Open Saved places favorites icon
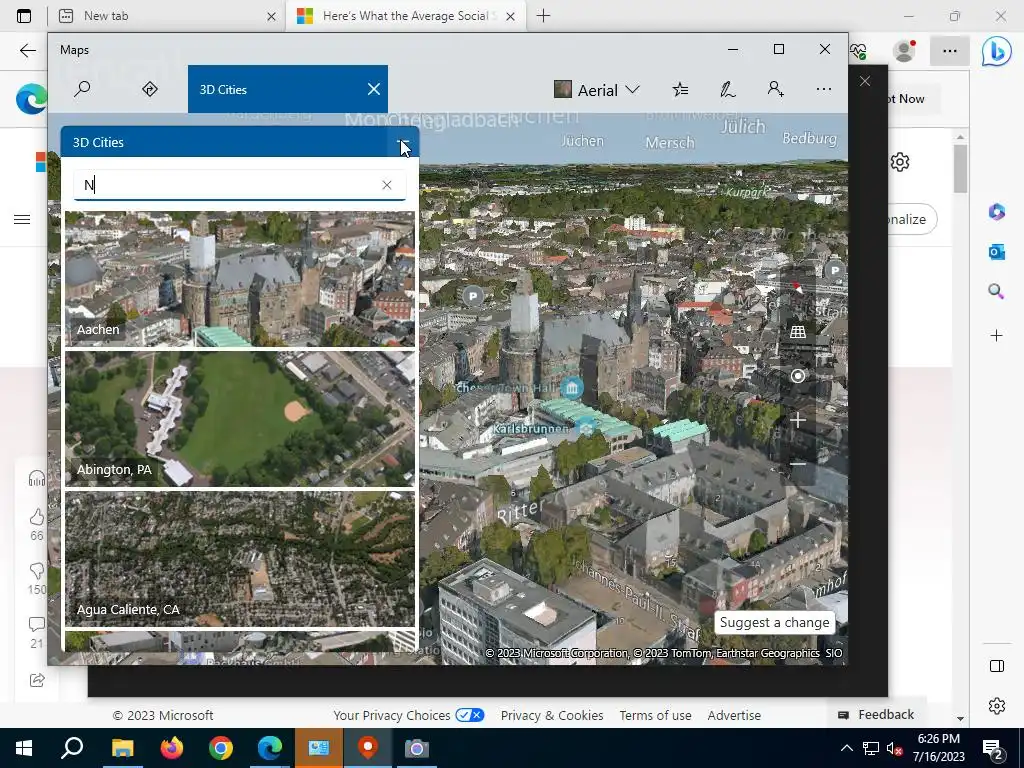1024x768 pixels. click(680, 89)
